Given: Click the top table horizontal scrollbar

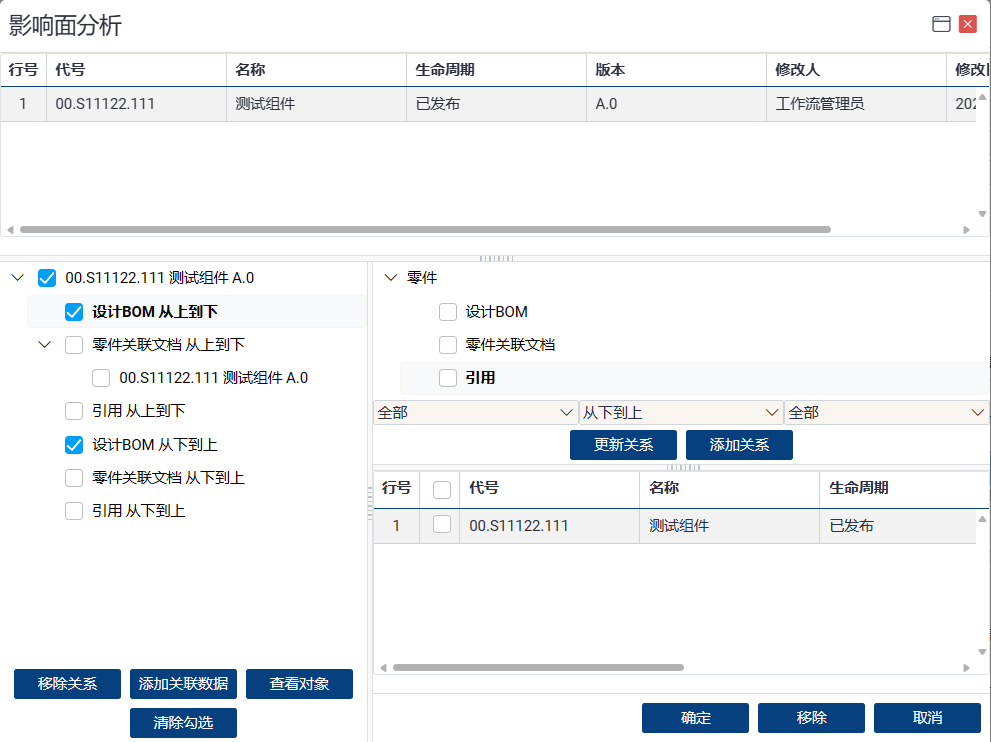Looking at the screenshot, I should [x=425, y=229].
